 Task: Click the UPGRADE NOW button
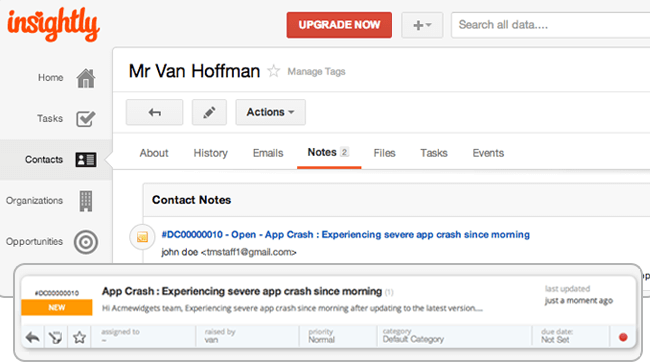(339, 25)
